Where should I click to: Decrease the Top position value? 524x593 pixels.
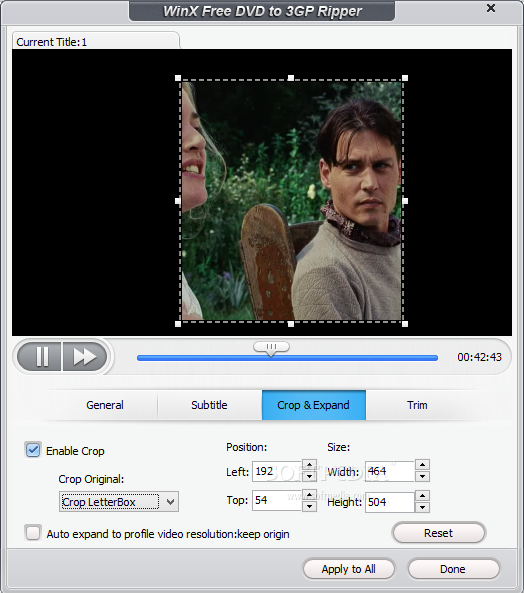pos(310,506)
